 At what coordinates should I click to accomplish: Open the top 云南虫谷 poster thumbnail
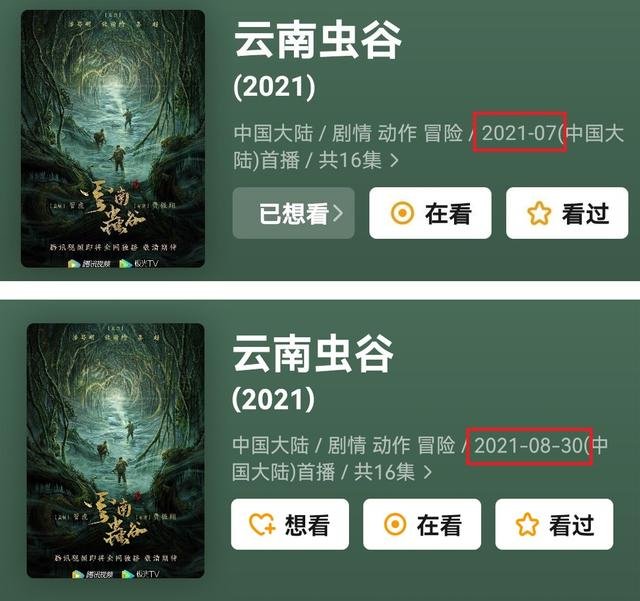113,139
